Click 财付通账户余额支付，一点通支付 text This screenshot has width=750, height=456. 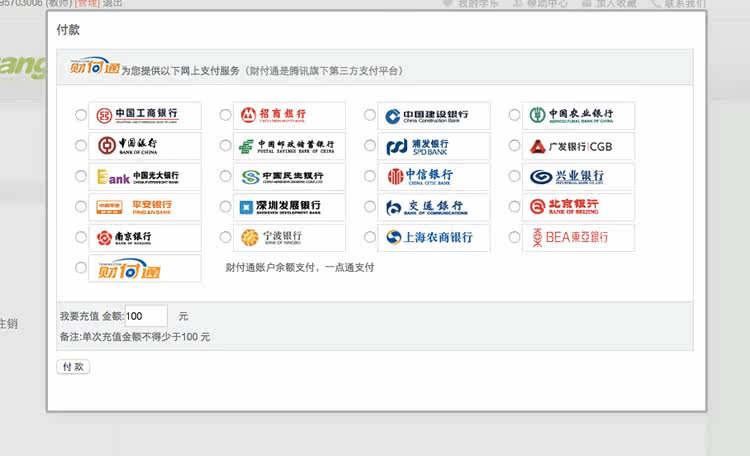tap(300, 267)
